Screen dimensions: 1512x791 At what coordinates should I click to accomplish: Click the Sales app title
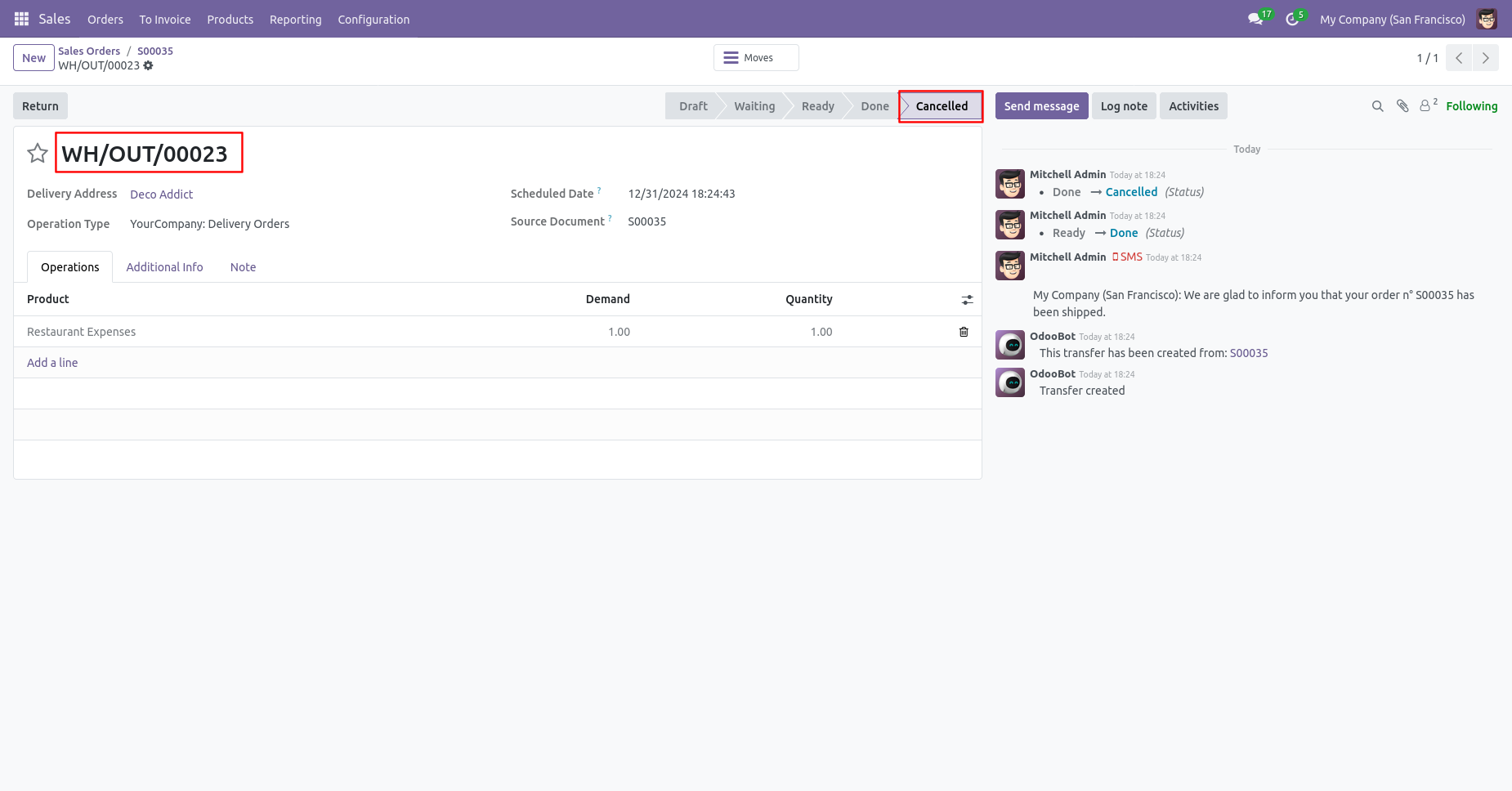pos(55,19)
